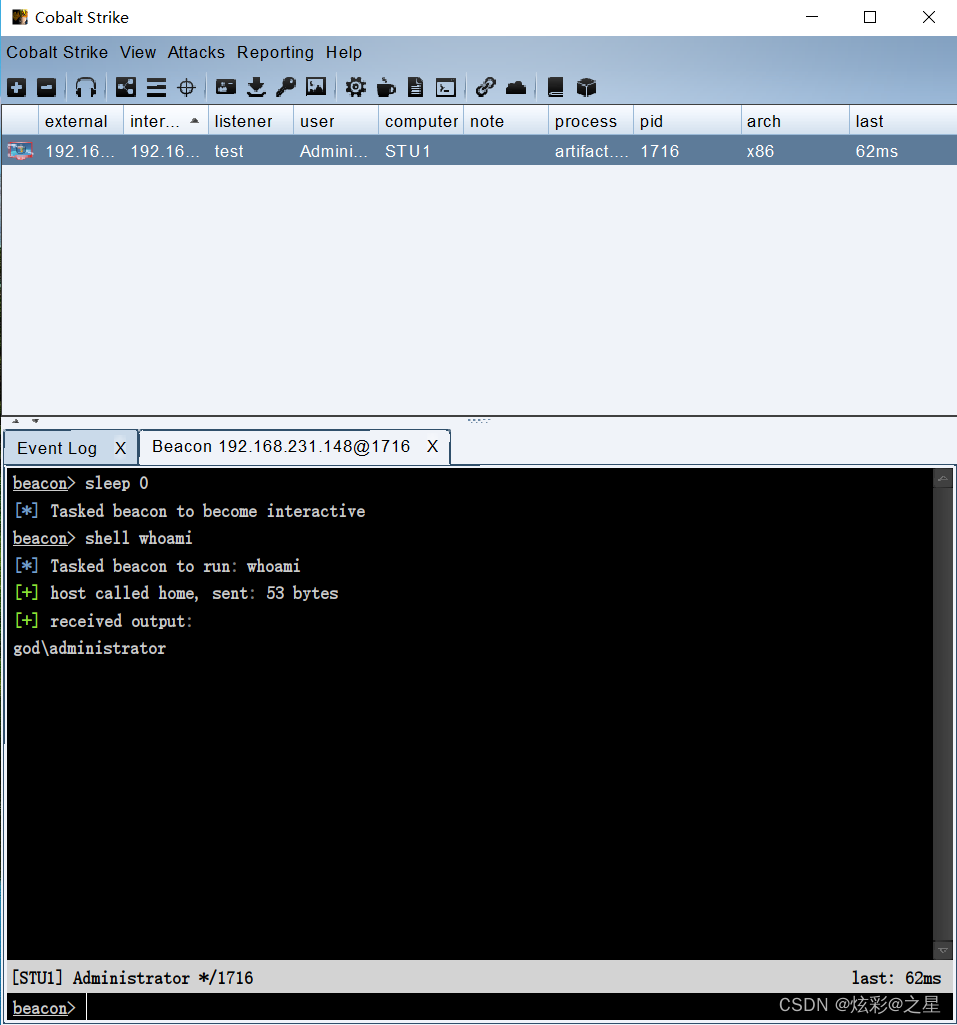Viewport: 957px width, 1025px height.
Task: Minimize the Cobalt Strike window
Action: (x=812, y=18)
